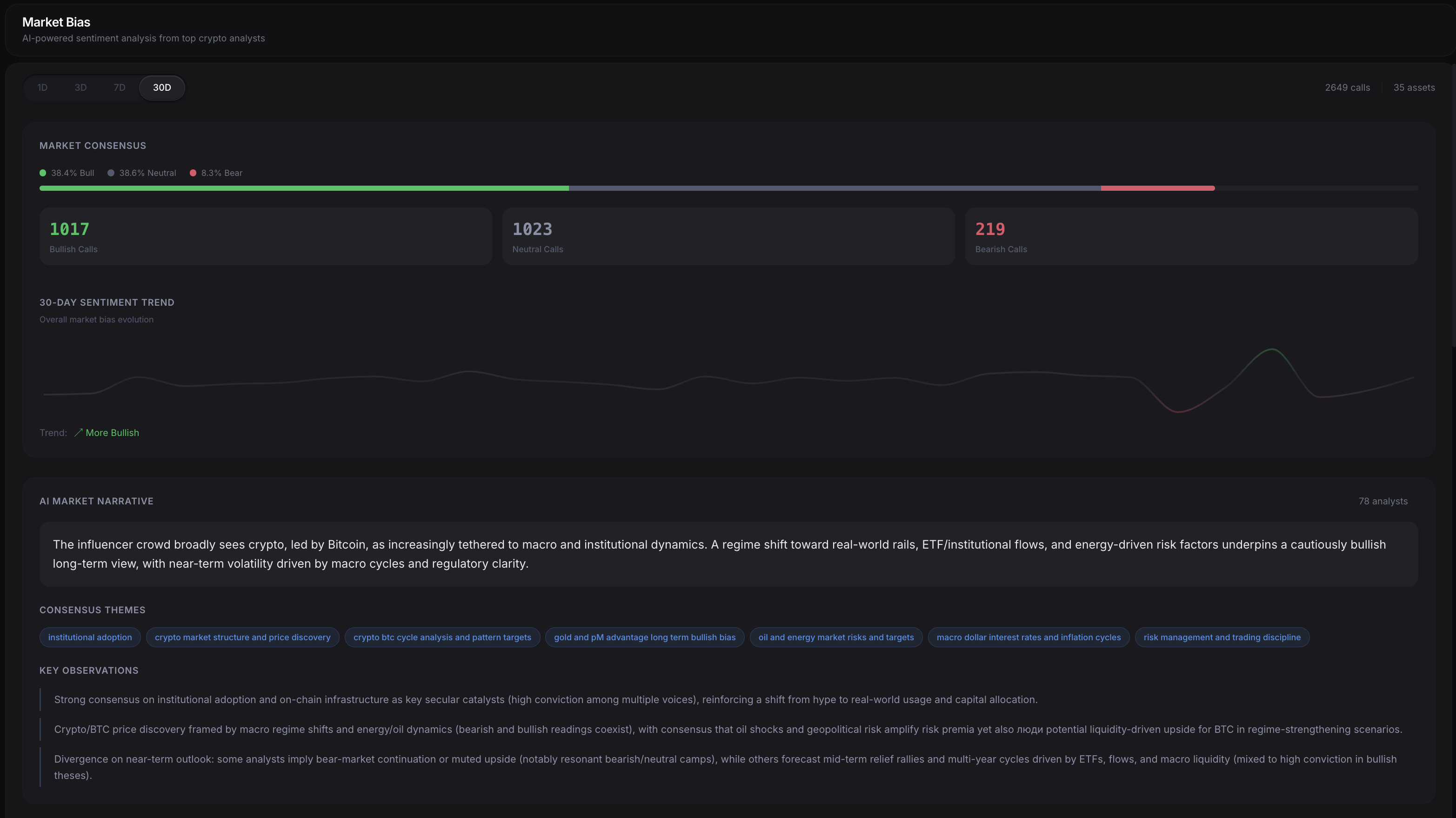Viewport: 1456px width, 818px height.
Task: Open the 219 Bearish Calls card
Action: (1191, 236)
